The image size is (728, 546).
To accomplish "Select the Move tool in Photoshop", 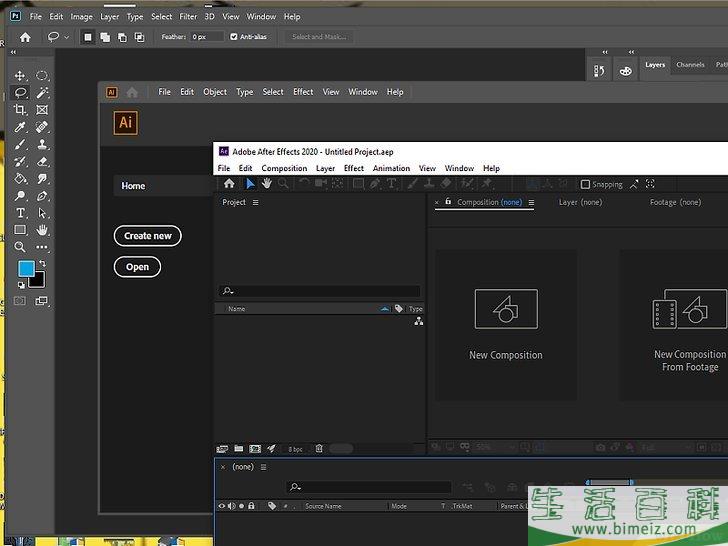I will tap(20, 75).
